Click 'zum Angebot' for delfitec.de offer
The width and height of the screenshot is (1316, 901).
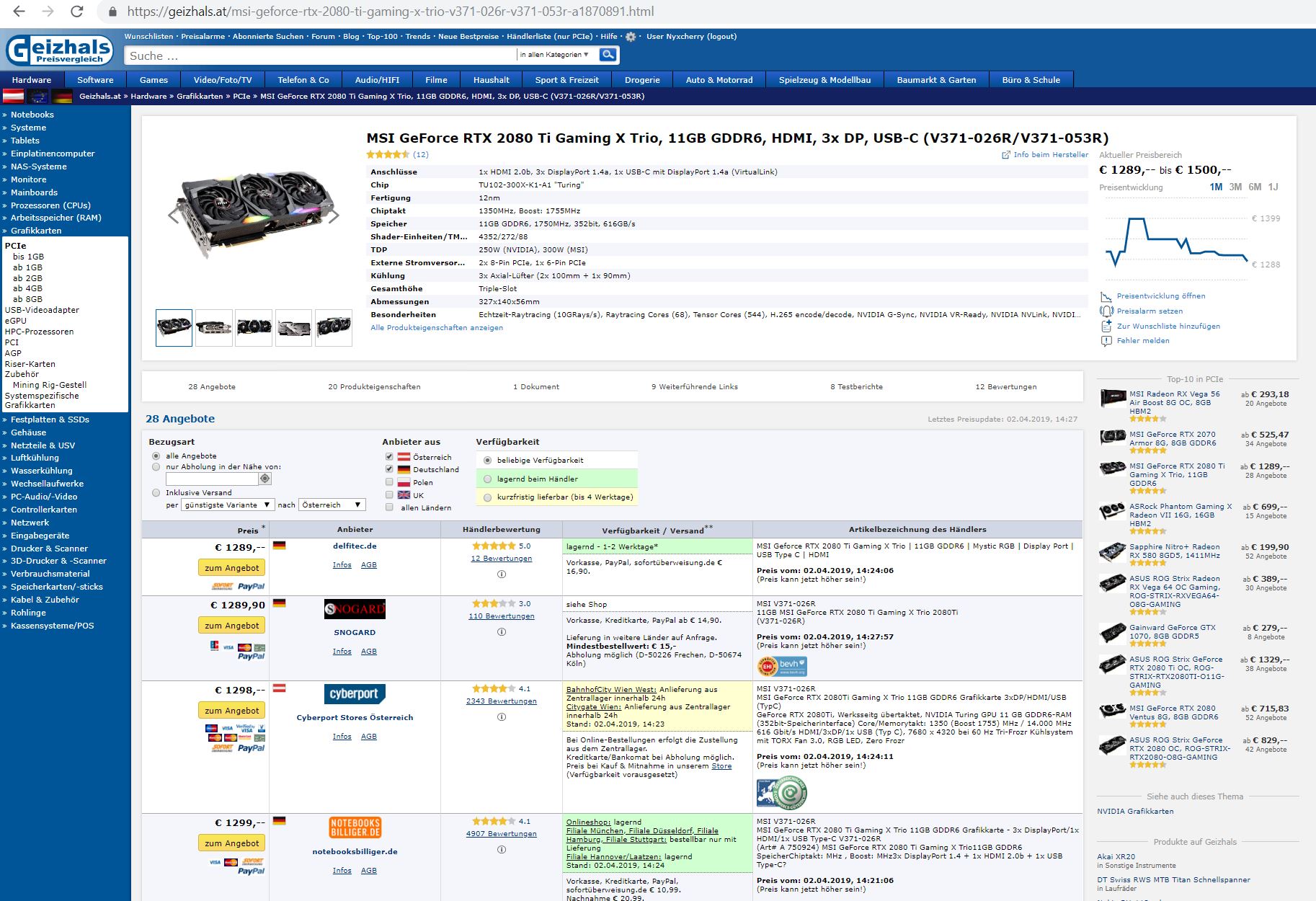pos(231,568)
